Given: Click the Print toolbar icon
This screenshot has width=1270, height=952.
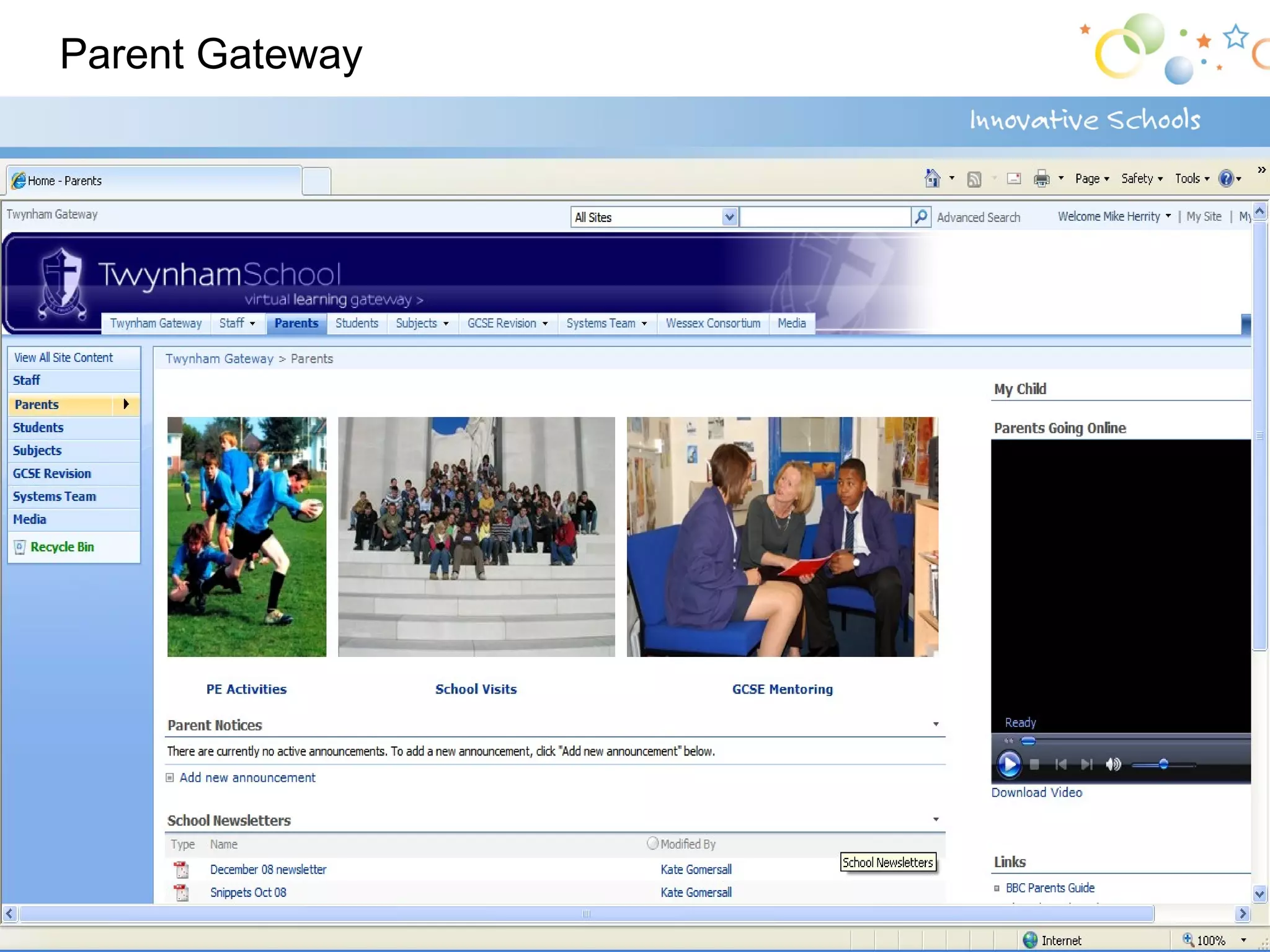Looking at the screenshot, I should [1042, 179].
